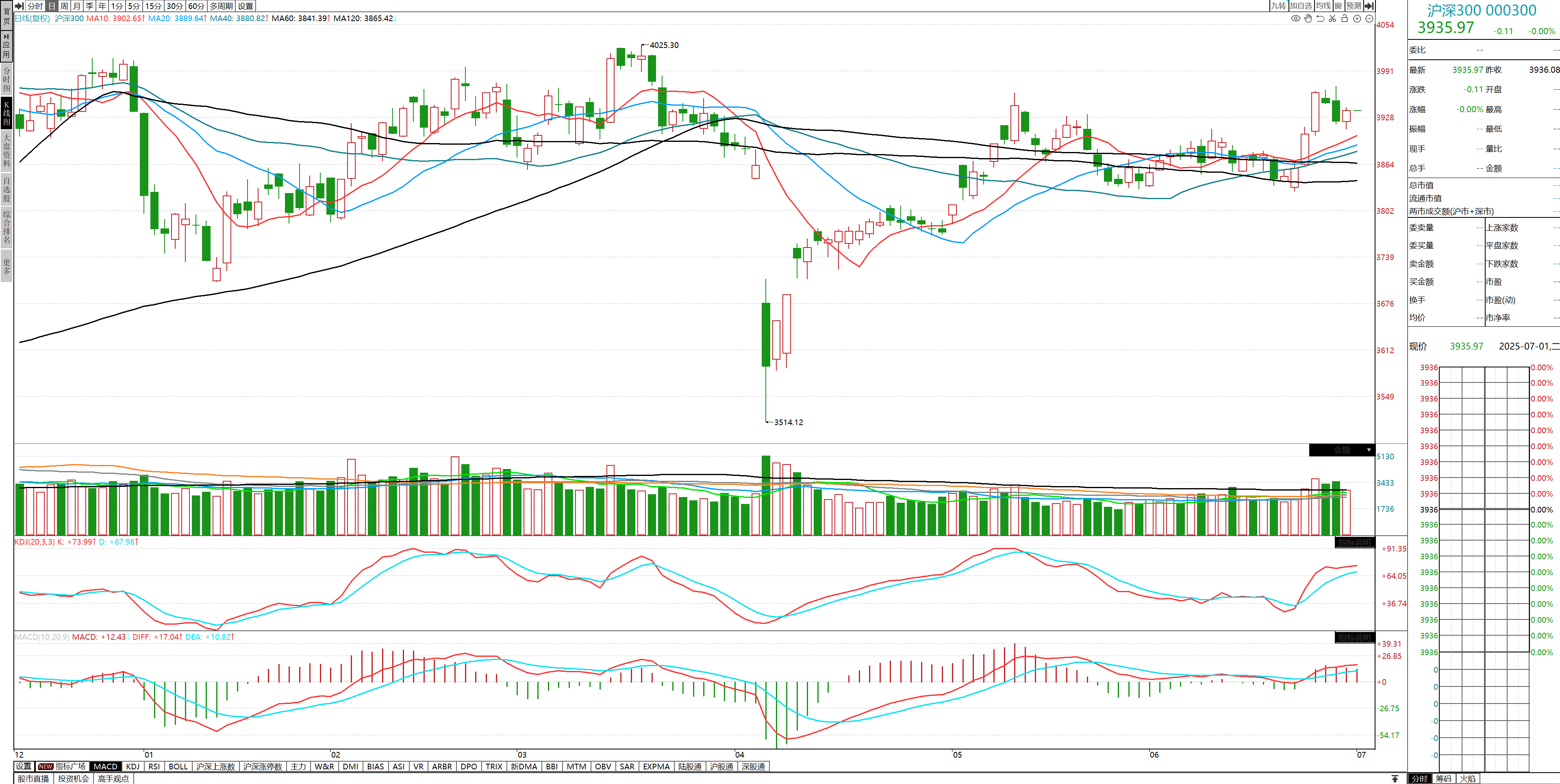Click the 窗 window button
The height and width of the screenshot is (784, 1560).
(1338, 6)
